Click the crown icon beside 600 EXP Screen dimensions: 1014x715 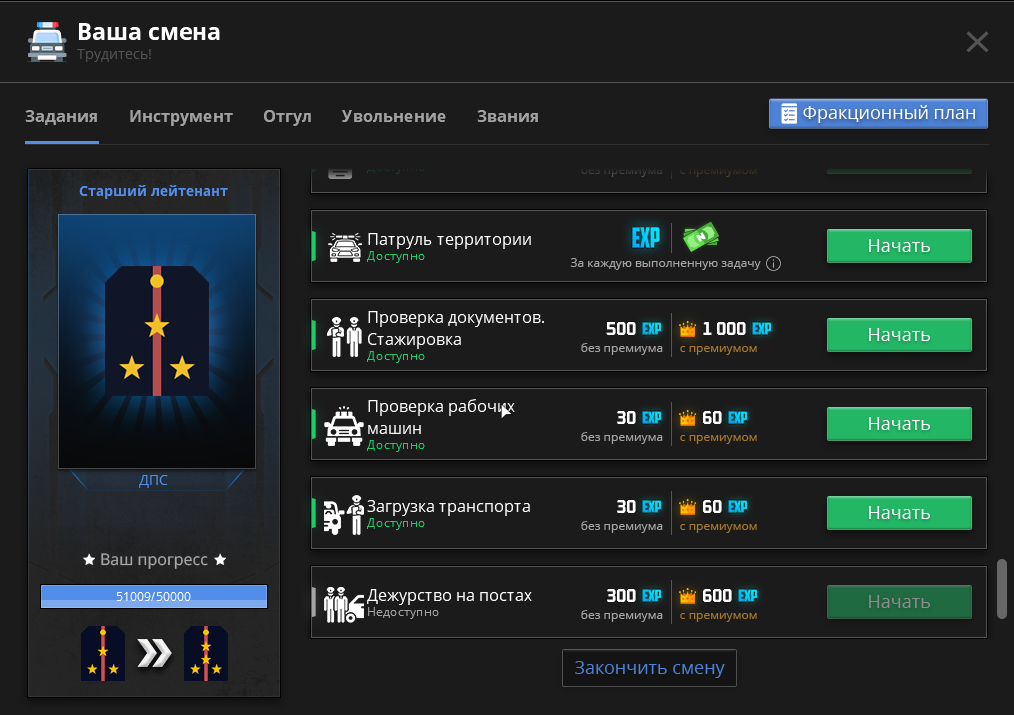point(687,596)
